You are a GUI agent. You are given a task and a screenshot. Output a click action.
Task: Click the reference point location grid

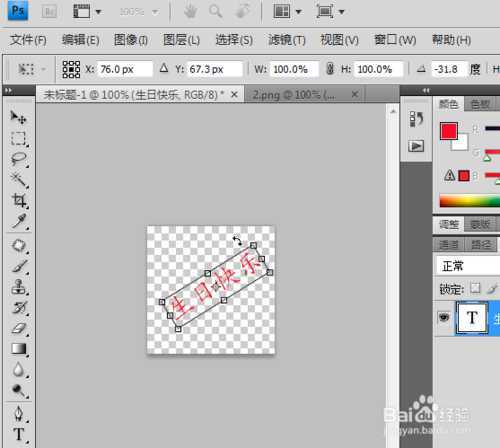click(x=71, y=69)
